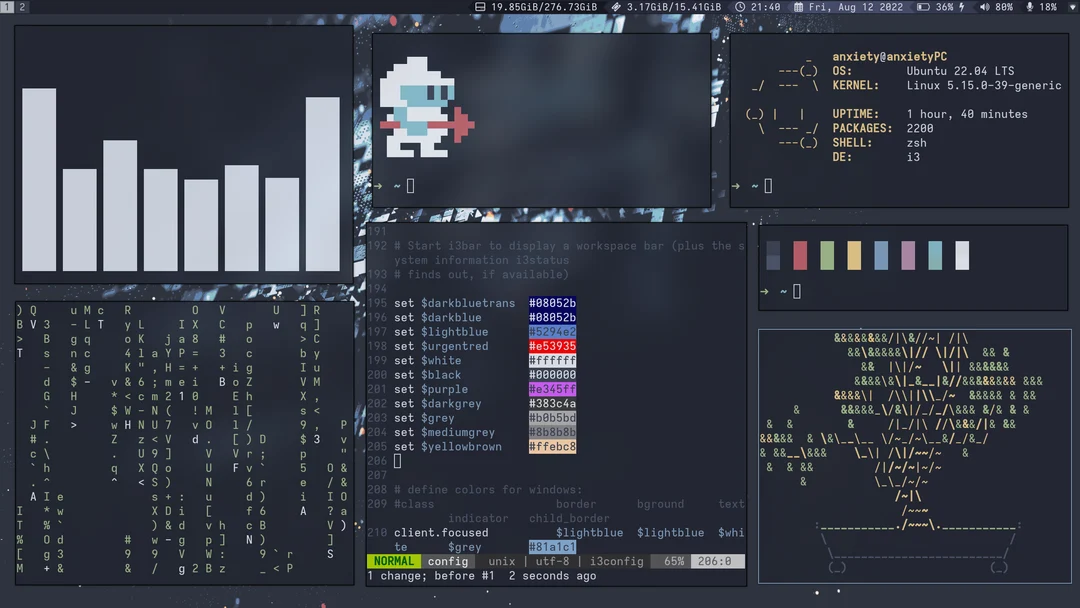Viewport: 1080px width, 608px height.
Task: Click the volume speaker icon in the status bar
Action: coord(984,6)
